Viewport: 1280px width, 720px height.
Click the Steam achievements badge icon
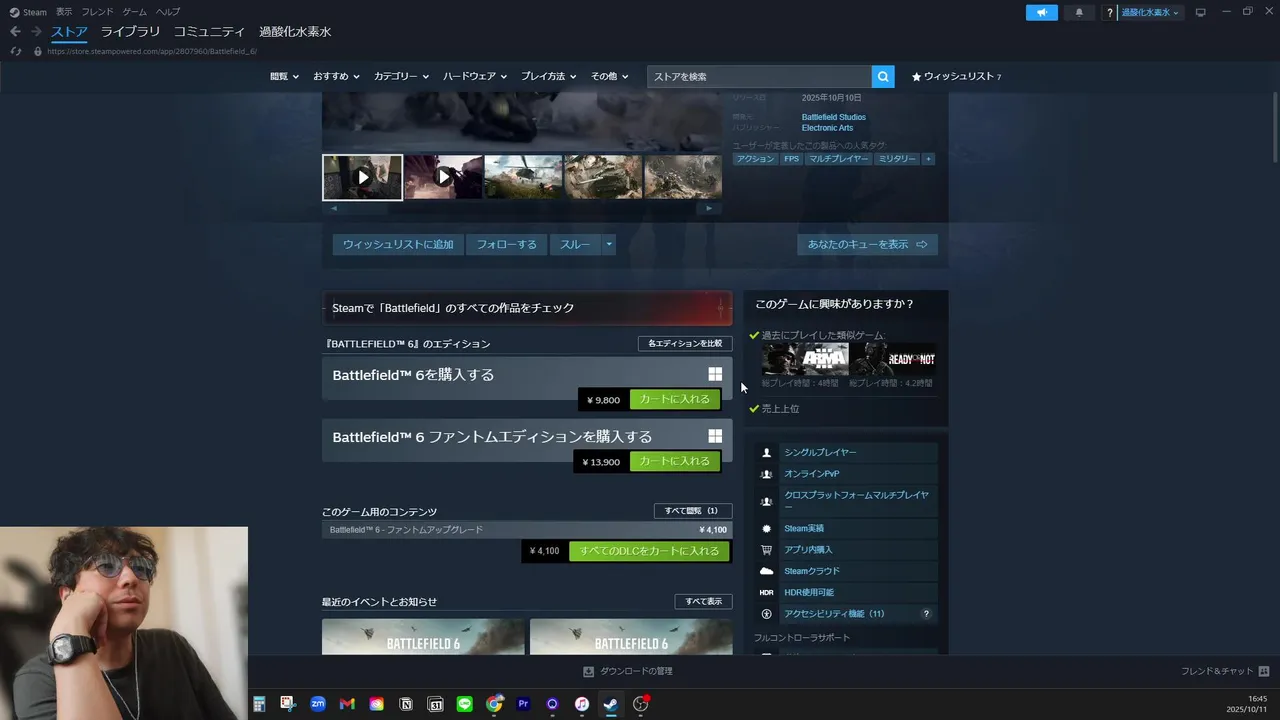coord(767,528)
